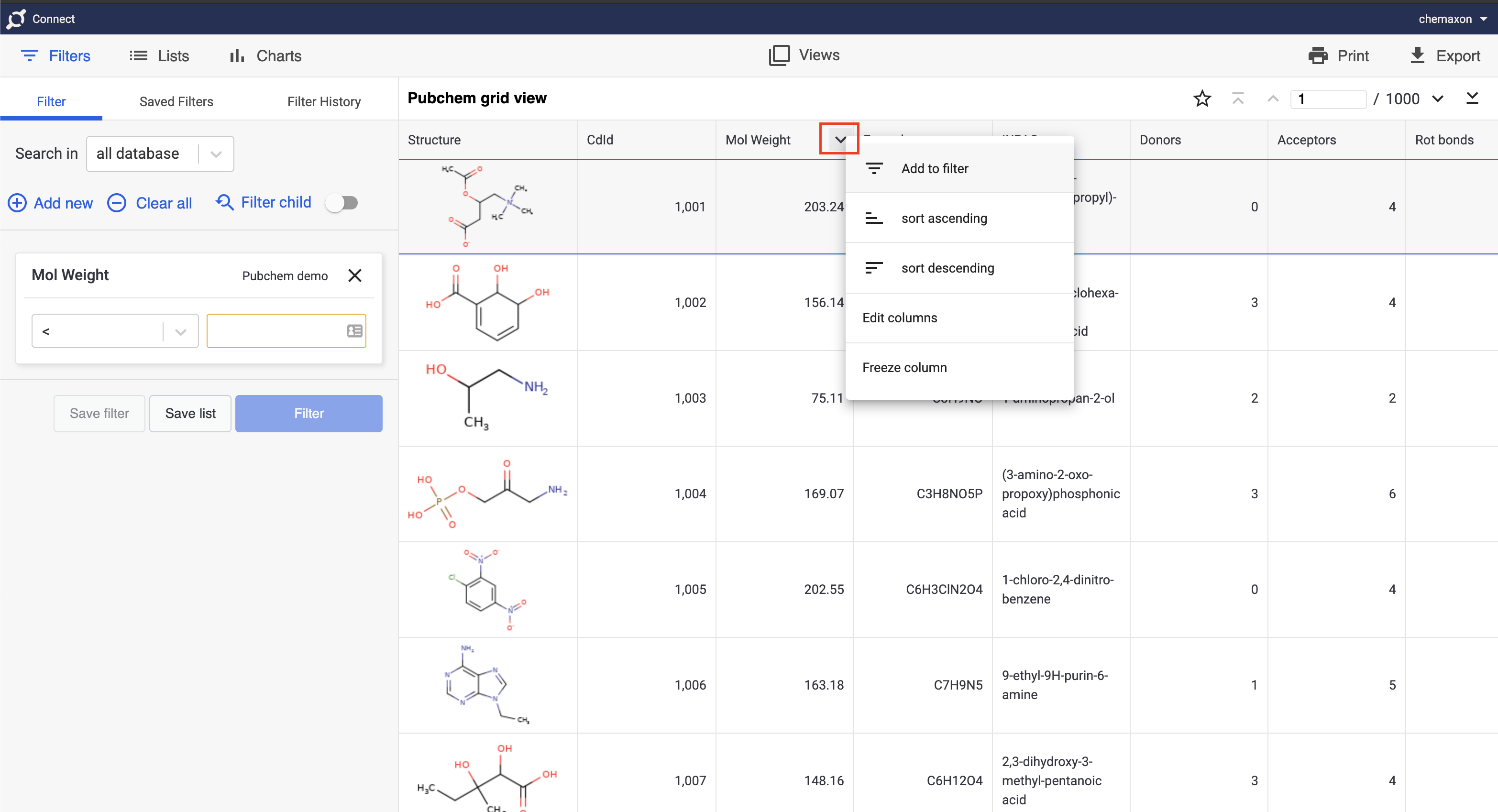
Task: Select 'Add to filter' menu item
Action: point(959,168)
